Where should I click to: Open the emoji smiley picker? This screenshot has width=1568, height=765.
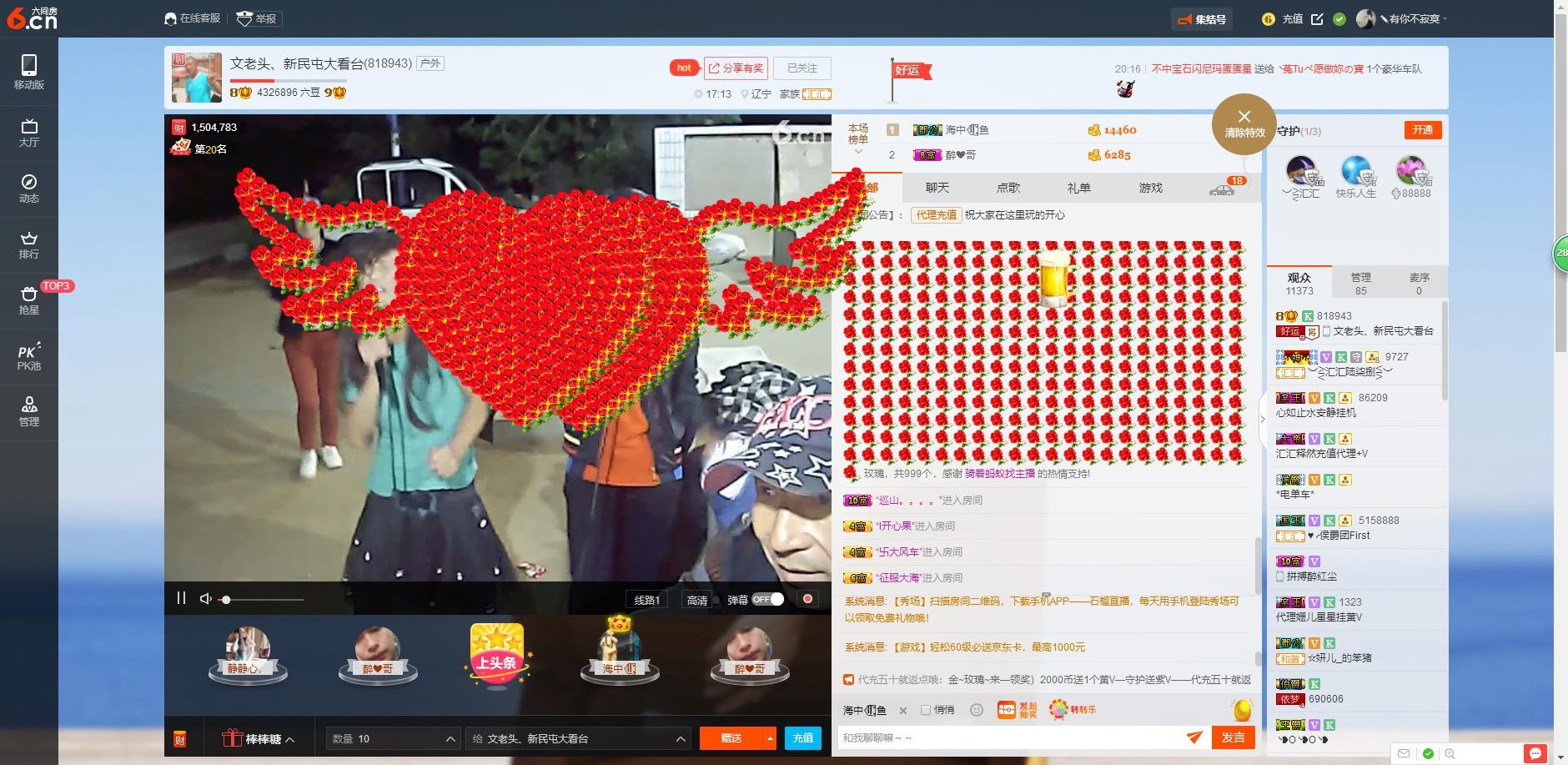(x=977, y=710)
